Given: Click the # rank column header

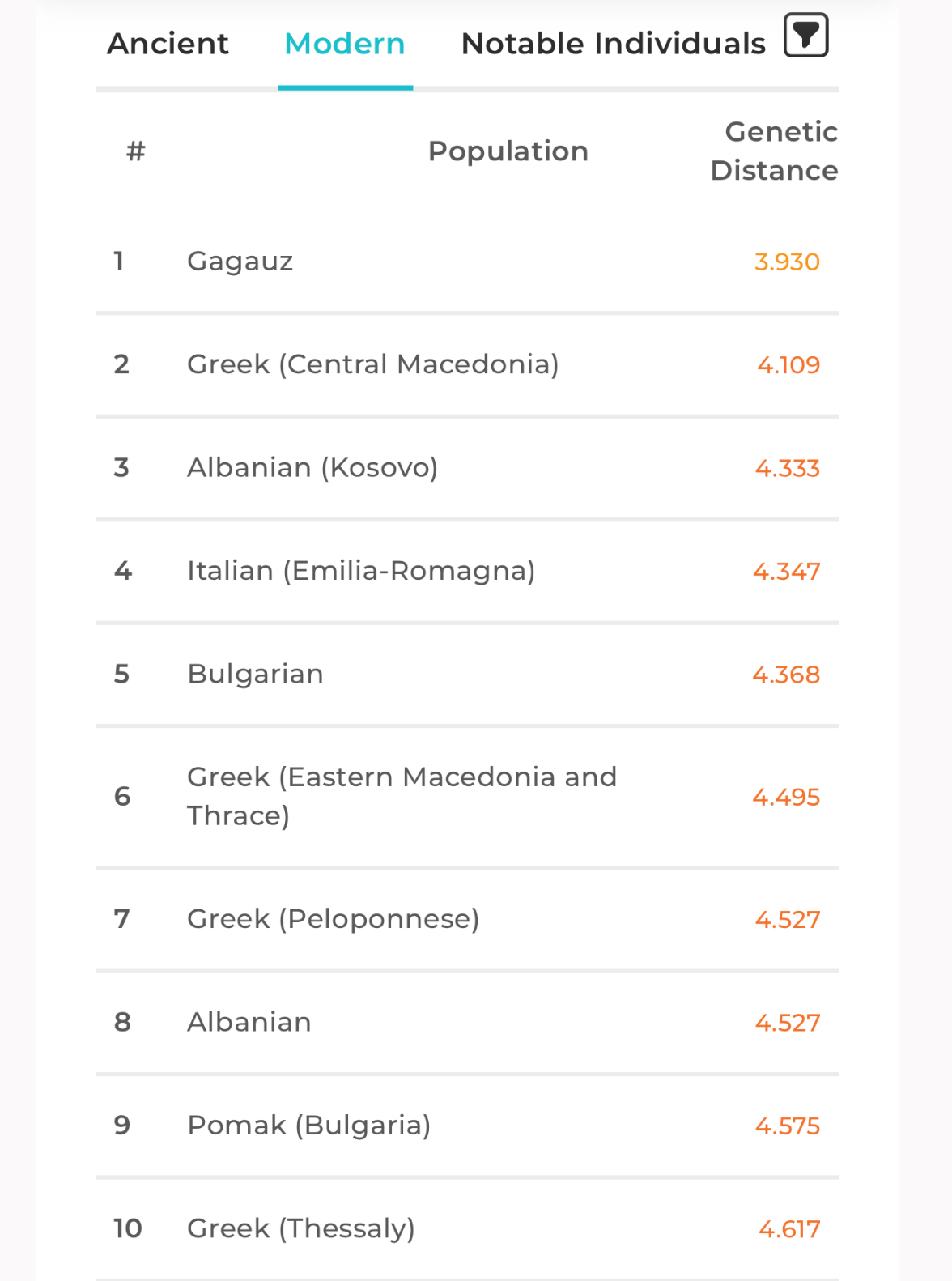Looking at the screenshot, I should 135,151.
